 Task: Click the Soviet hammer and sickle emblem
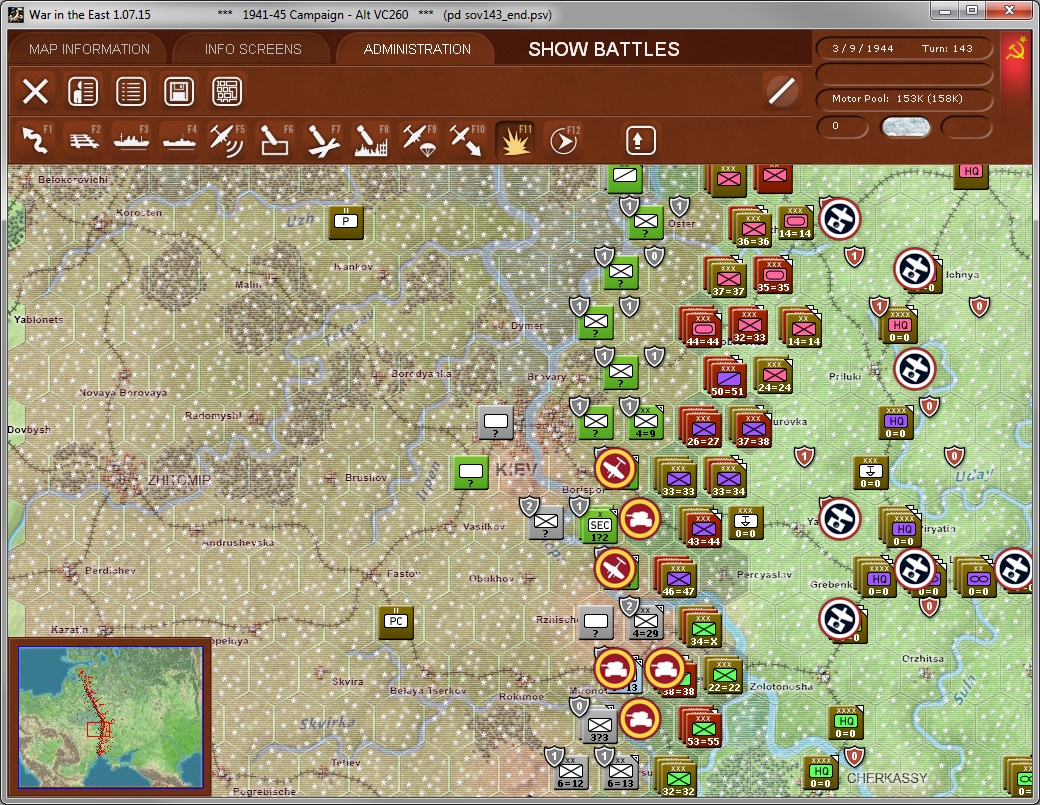click(1015, 49)
